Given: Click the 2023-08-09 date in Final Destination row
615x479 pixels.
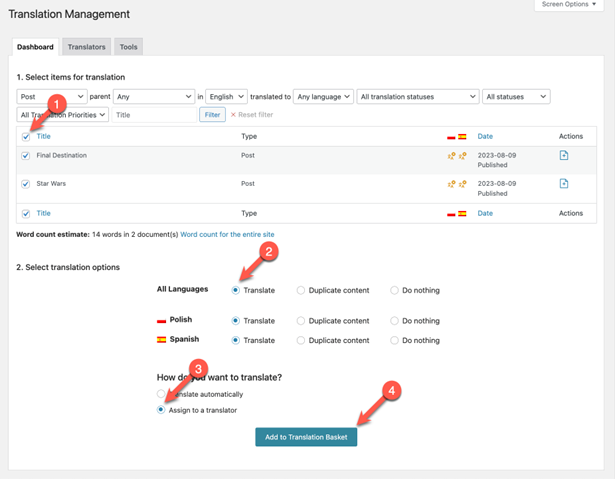Looking at the screenshot, I should coord(497,155).
